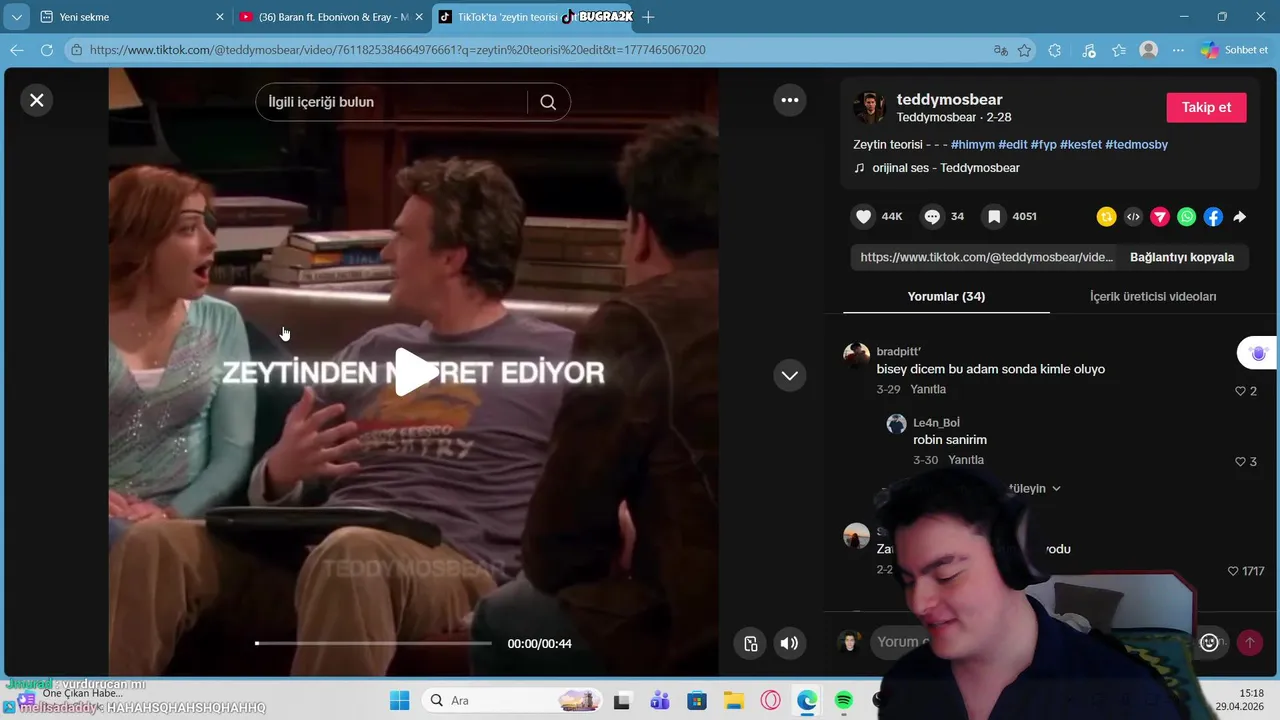Close the Yeni sekme tab
Viewport: 1280px width, 720px height.
click(x=220, y=17)
